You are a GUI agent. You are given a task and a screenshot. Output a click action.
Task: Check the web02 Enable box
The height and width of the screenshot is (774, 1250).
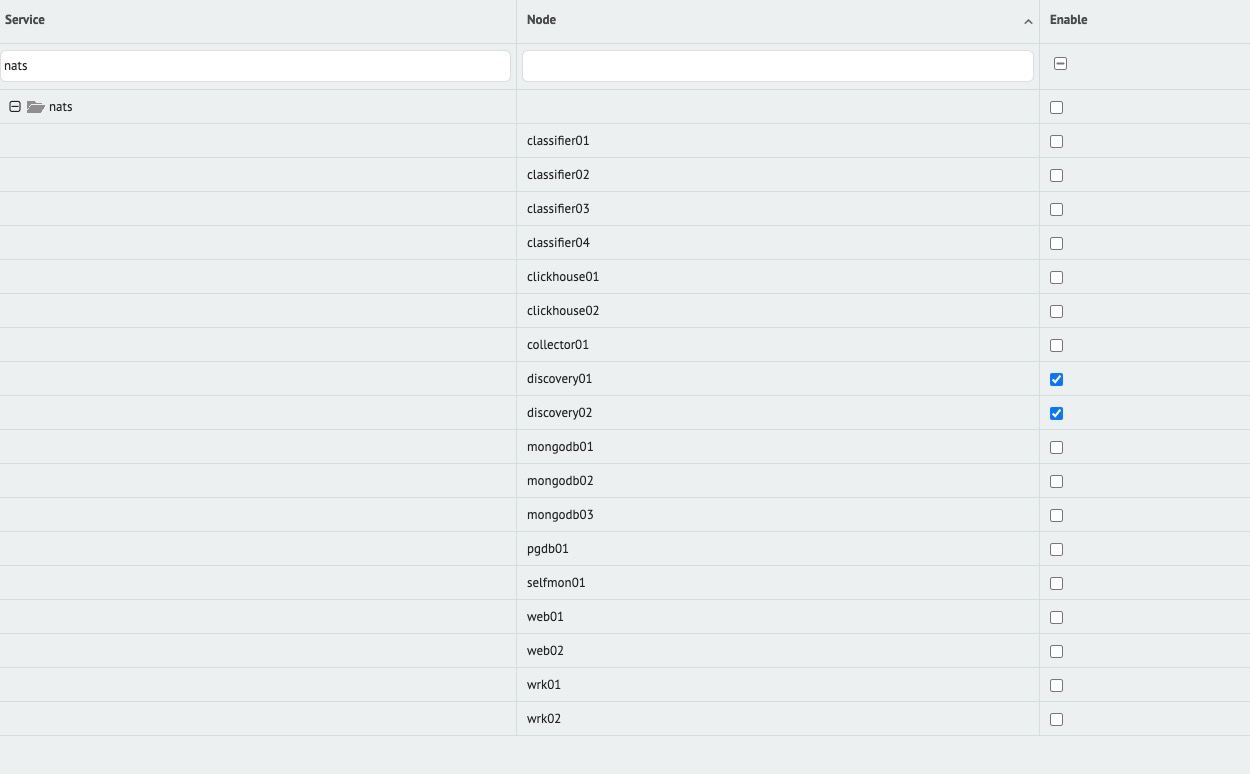(x=1056, y=651)
